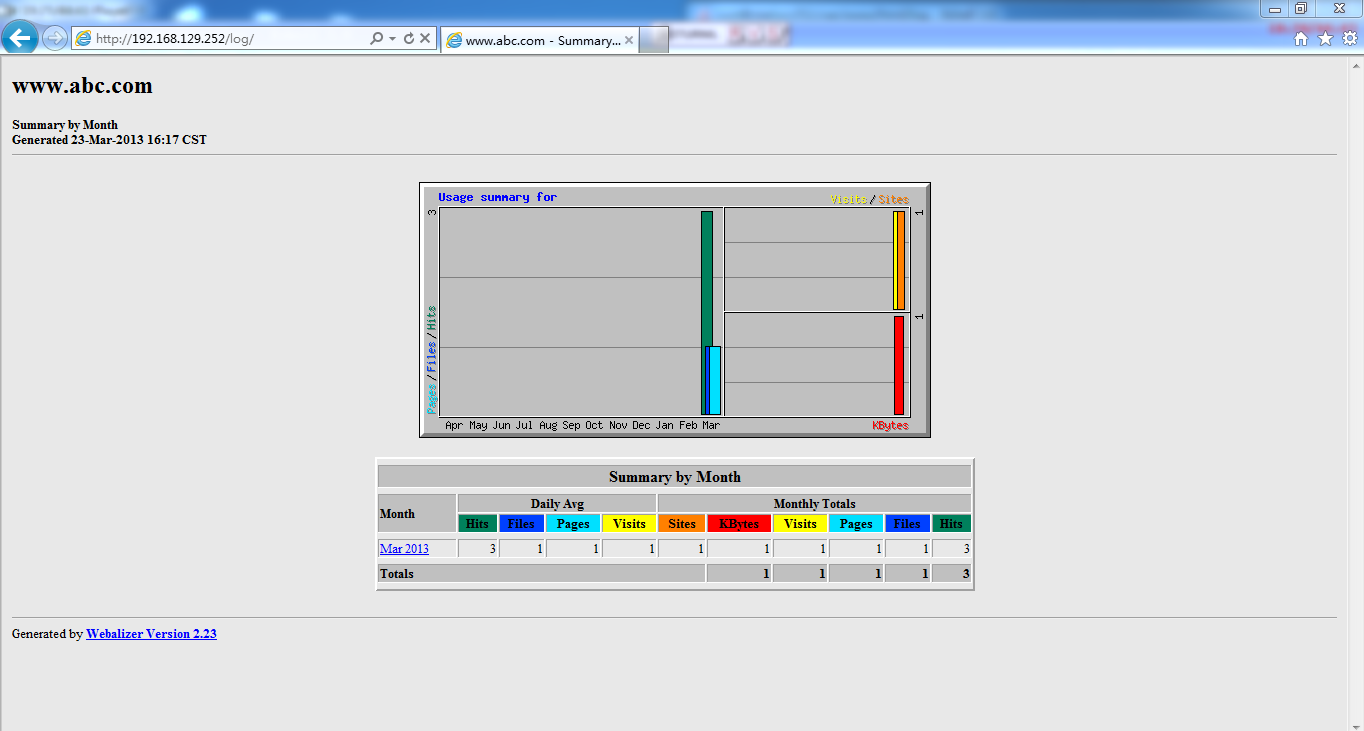Click the search magnifier icon in address bar
This screenshot has width=1364, height=731.
[x=376, y=39]
